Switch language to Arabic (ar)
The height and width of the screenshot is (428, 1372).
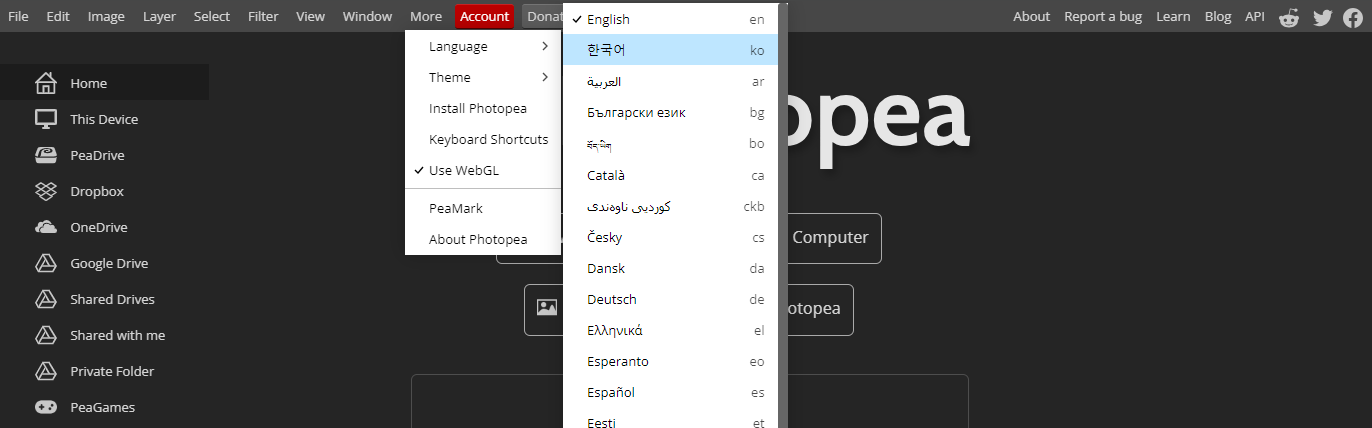(670, 81)
